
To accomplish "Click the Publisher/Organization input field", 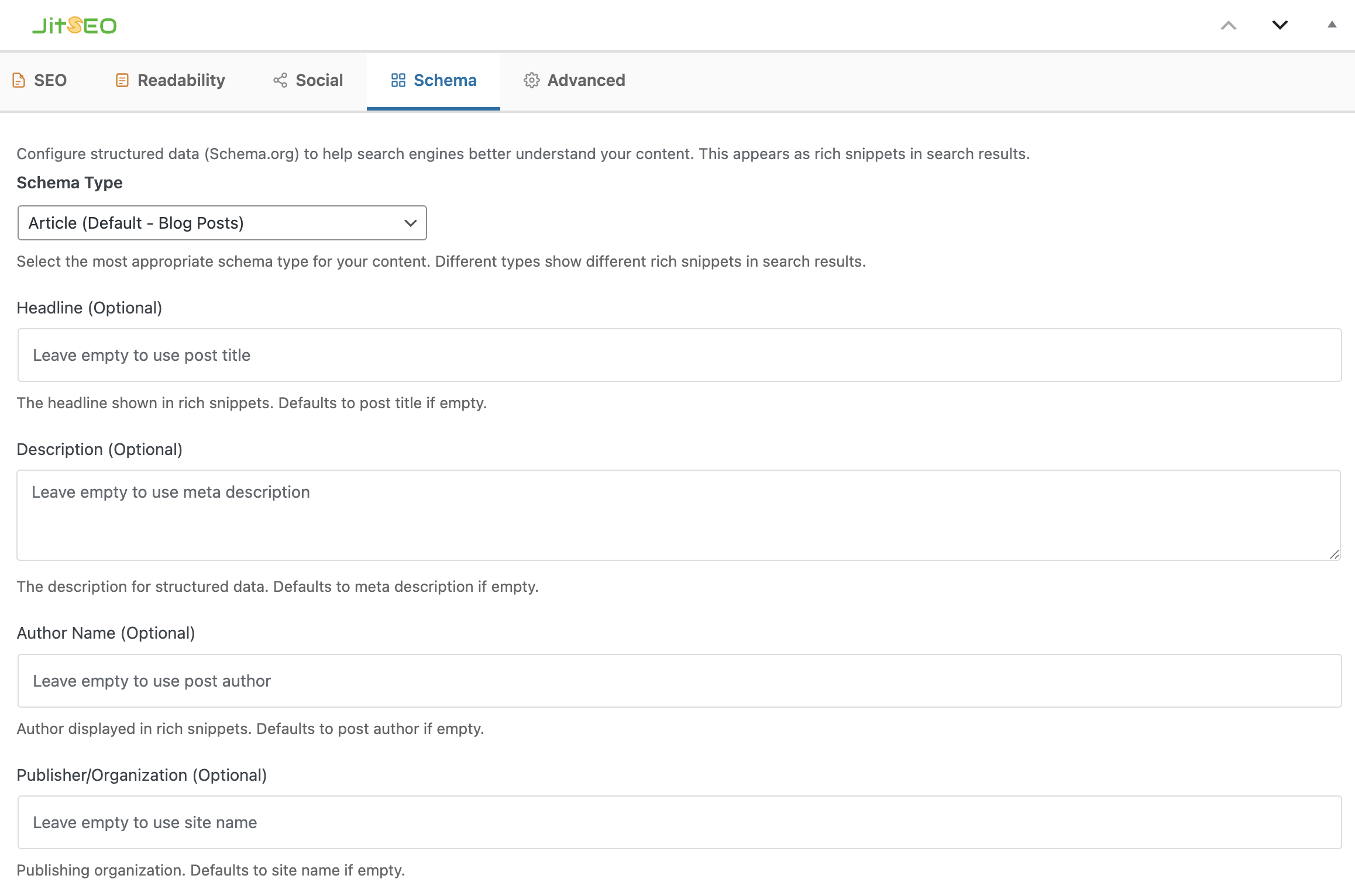I will [677, 822].
